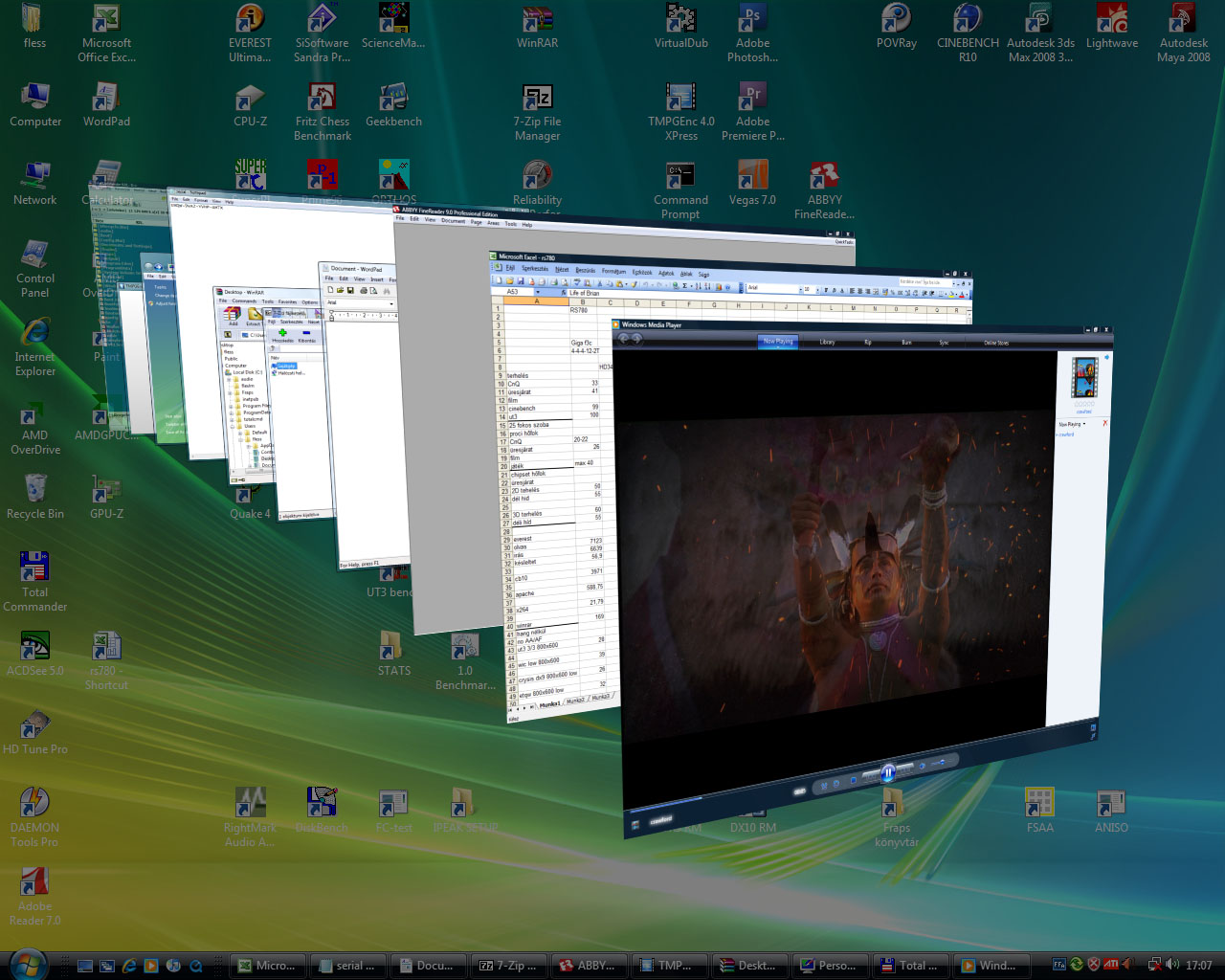Image resolution: width=1225 pixels, height=980 pixels.
Task: Open the ABBYY FineReader desktop icon
Action: [x=824, y=190]
